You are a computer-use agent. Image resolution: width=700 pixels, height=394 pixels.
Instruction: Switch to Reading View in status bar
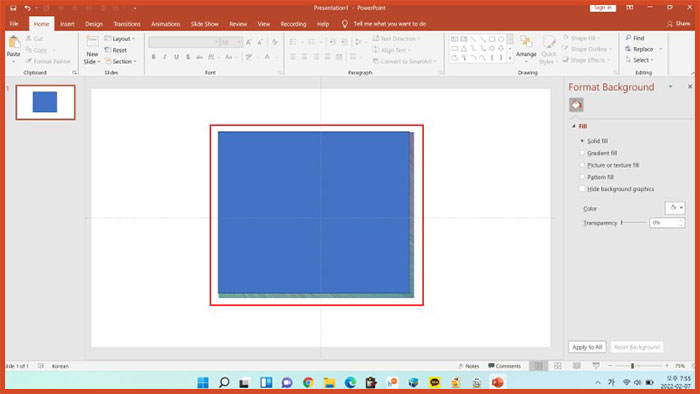pyautogui.click(x=577, y=366)
